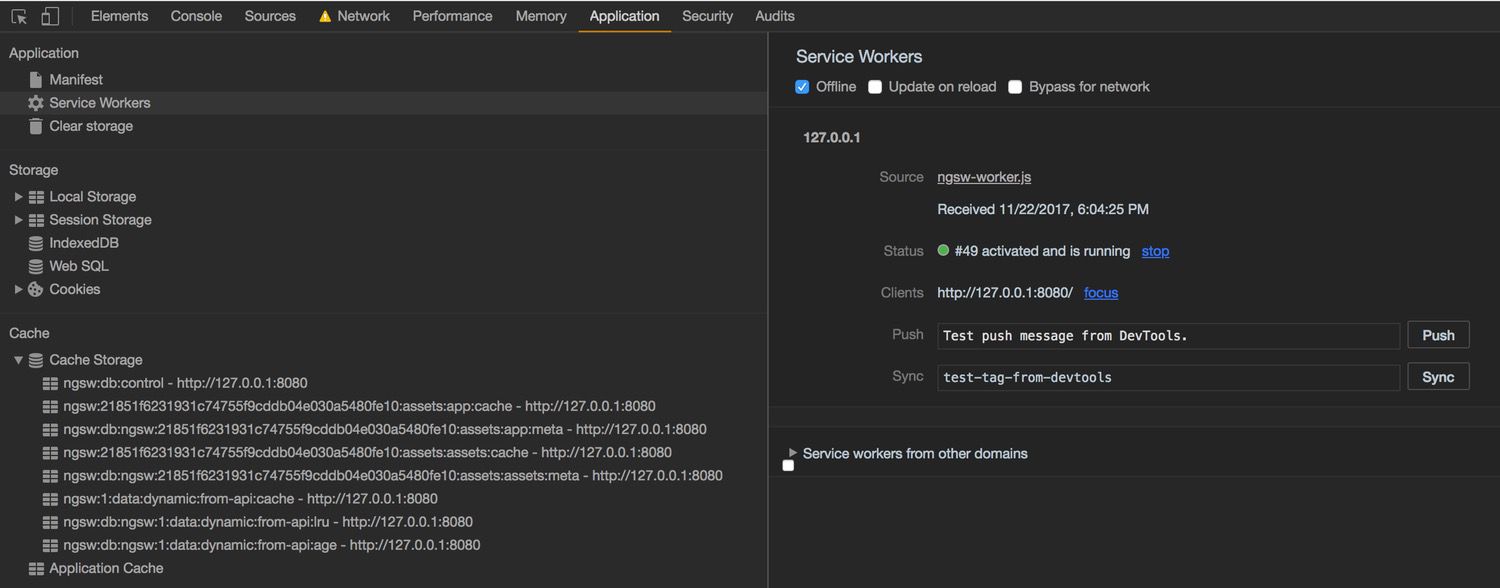Image resolution: width=1500 pixels, height=588 pixels.
Task: Click the Clear storage trash icon
Action: 36,126
